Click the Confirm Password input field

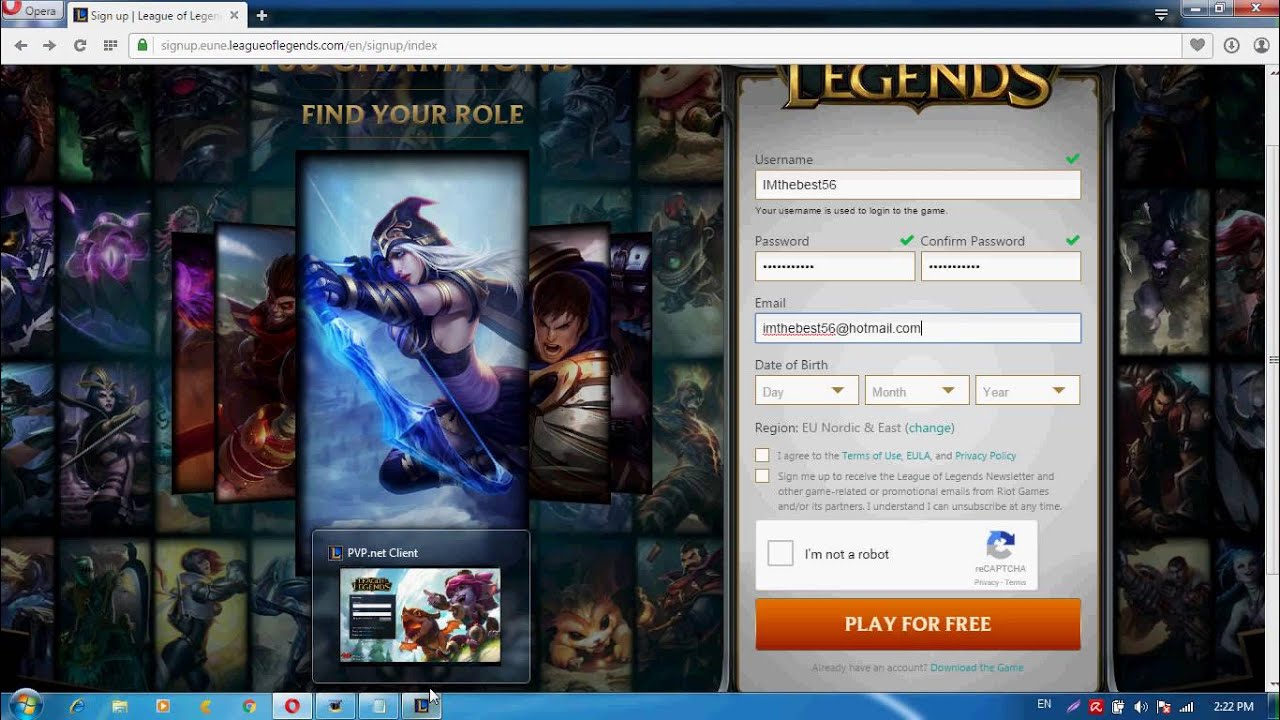1000,266
